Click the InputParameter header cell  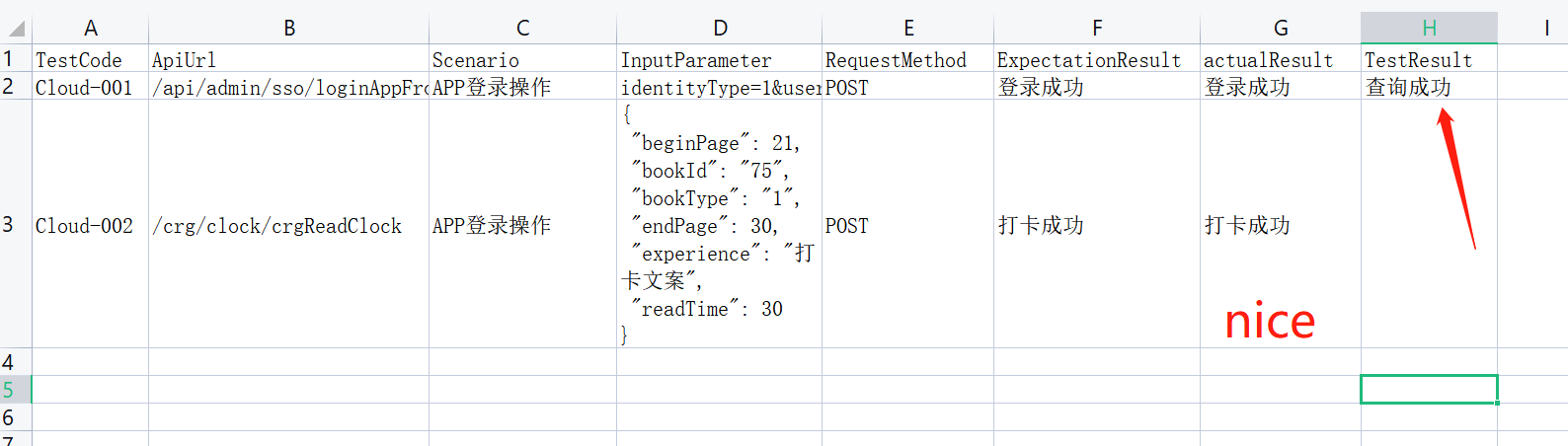(x=720, y=59)
